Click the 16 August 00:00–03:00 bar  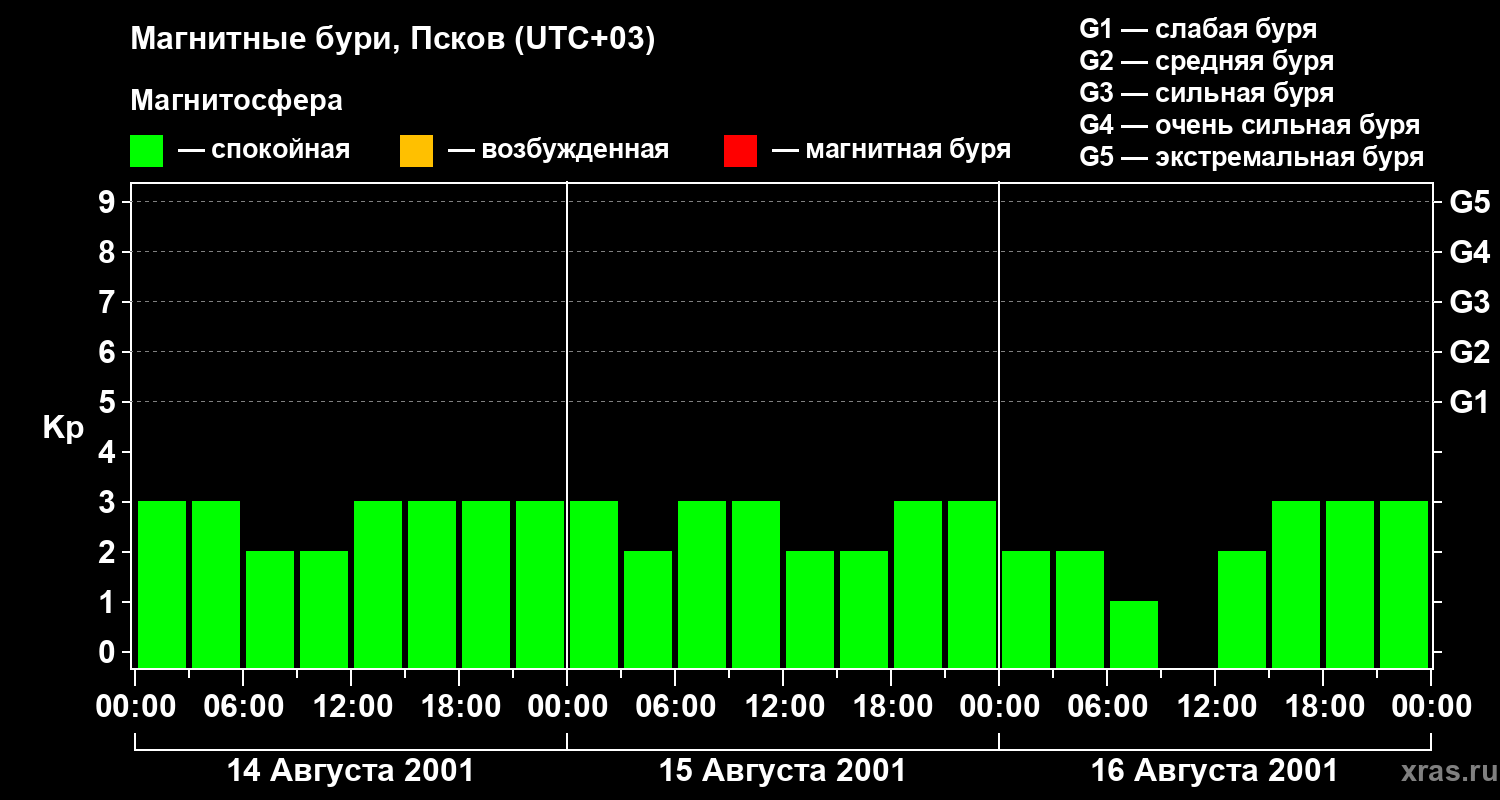pyautogui.click(x=1026, y=609)
